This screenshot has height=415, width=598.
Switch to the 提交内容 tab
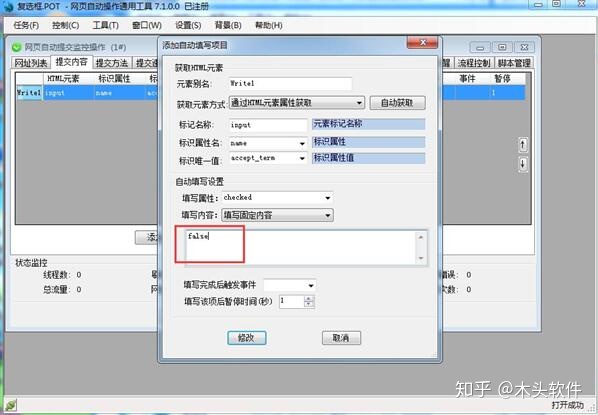(x=71, y=62)
